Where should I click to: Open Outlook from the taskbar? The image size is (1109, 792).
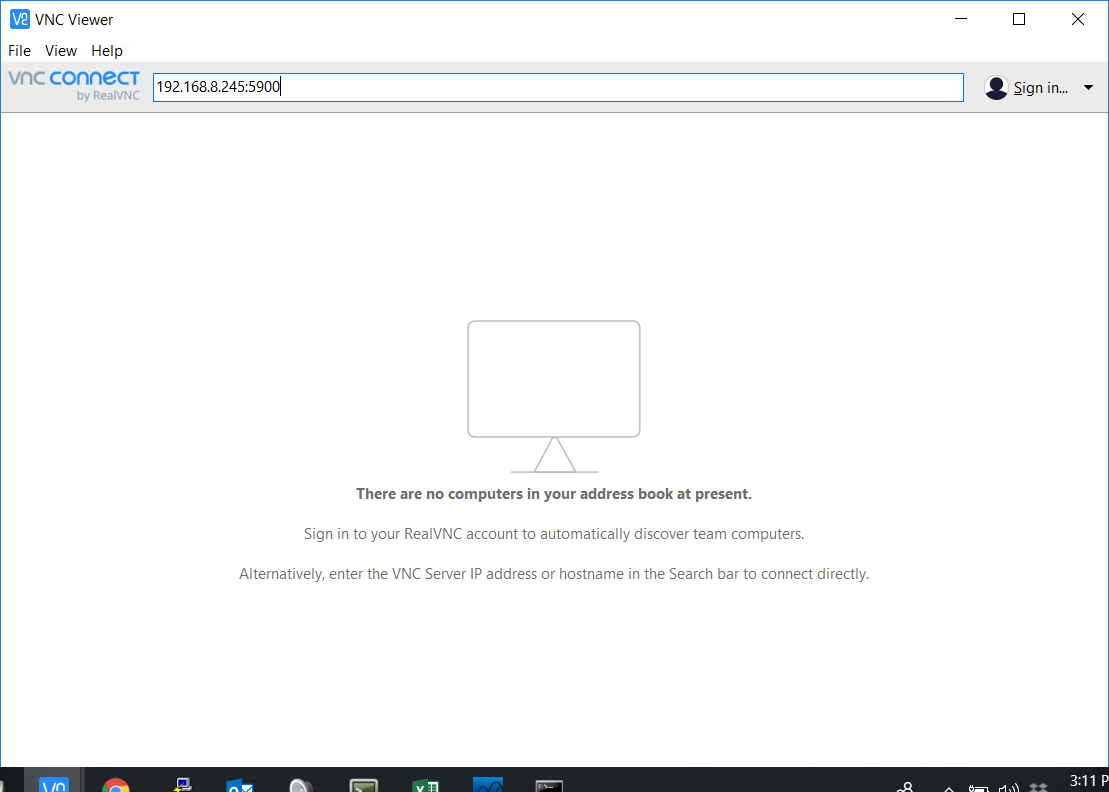click(239, 783)
